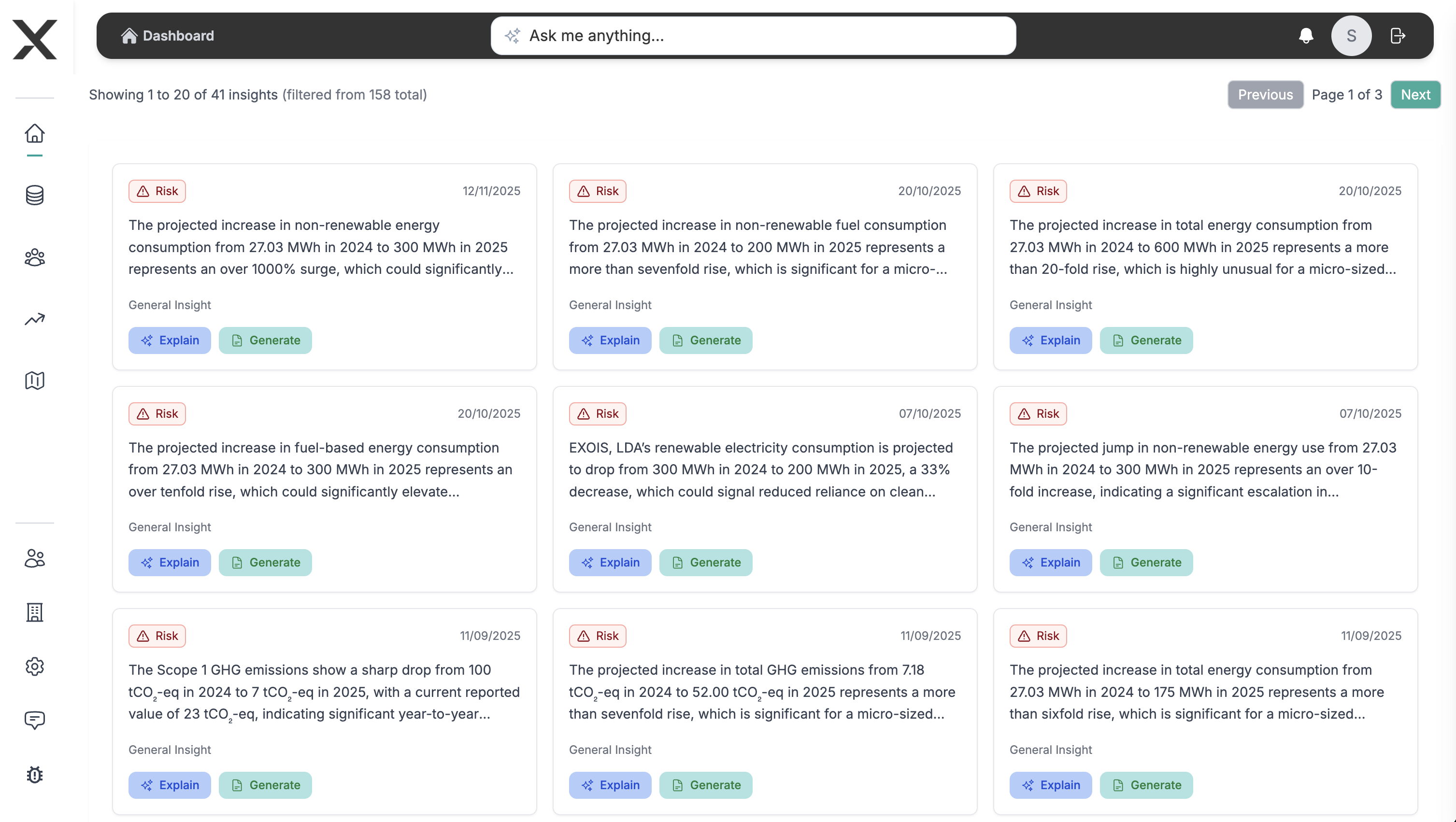The image size is (1456, 822).
Task: Click the Next page button
Action: pyautogui.click(x=1415, y=94)
